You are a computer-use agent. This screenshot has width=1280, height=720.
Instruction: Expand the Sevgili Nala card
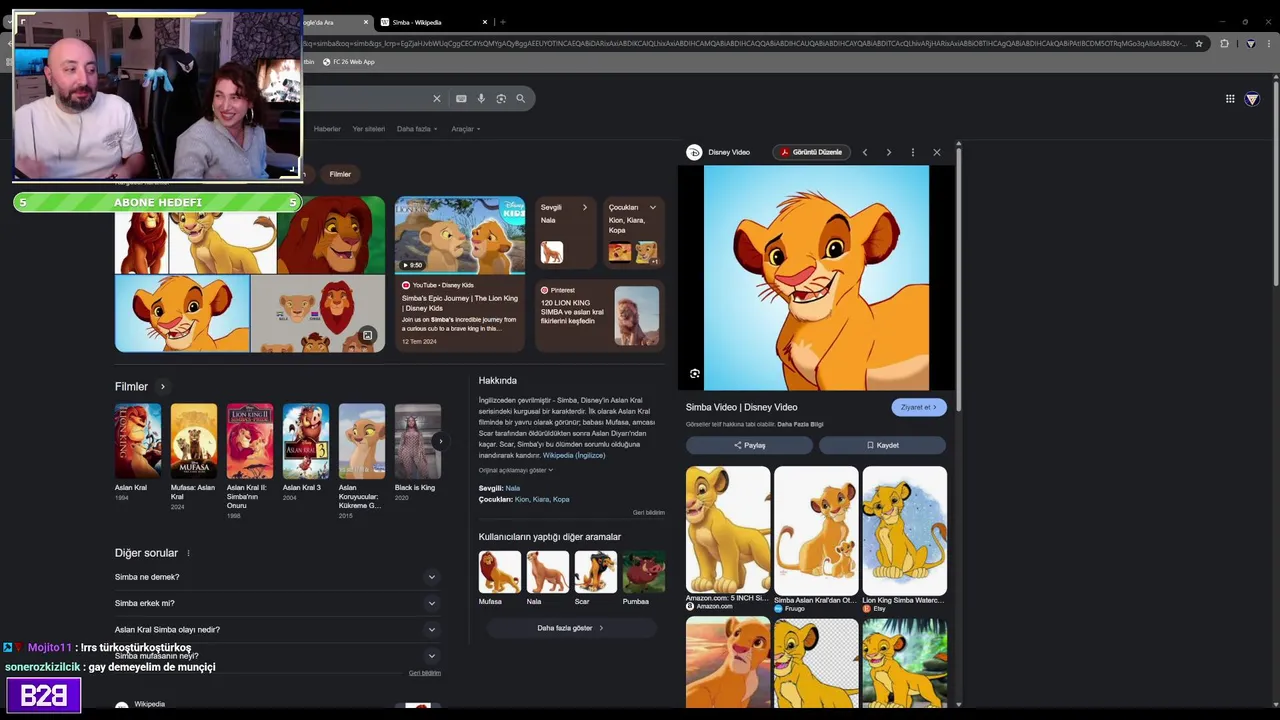pyautogui.click(x=585, y=207)
